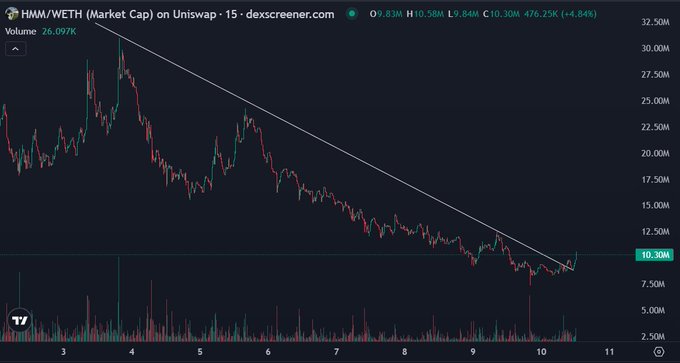The height and width of the screenshot is (363, 680).
Task: Click the 32.50M price axis label
Action: [x=655, y=22]
